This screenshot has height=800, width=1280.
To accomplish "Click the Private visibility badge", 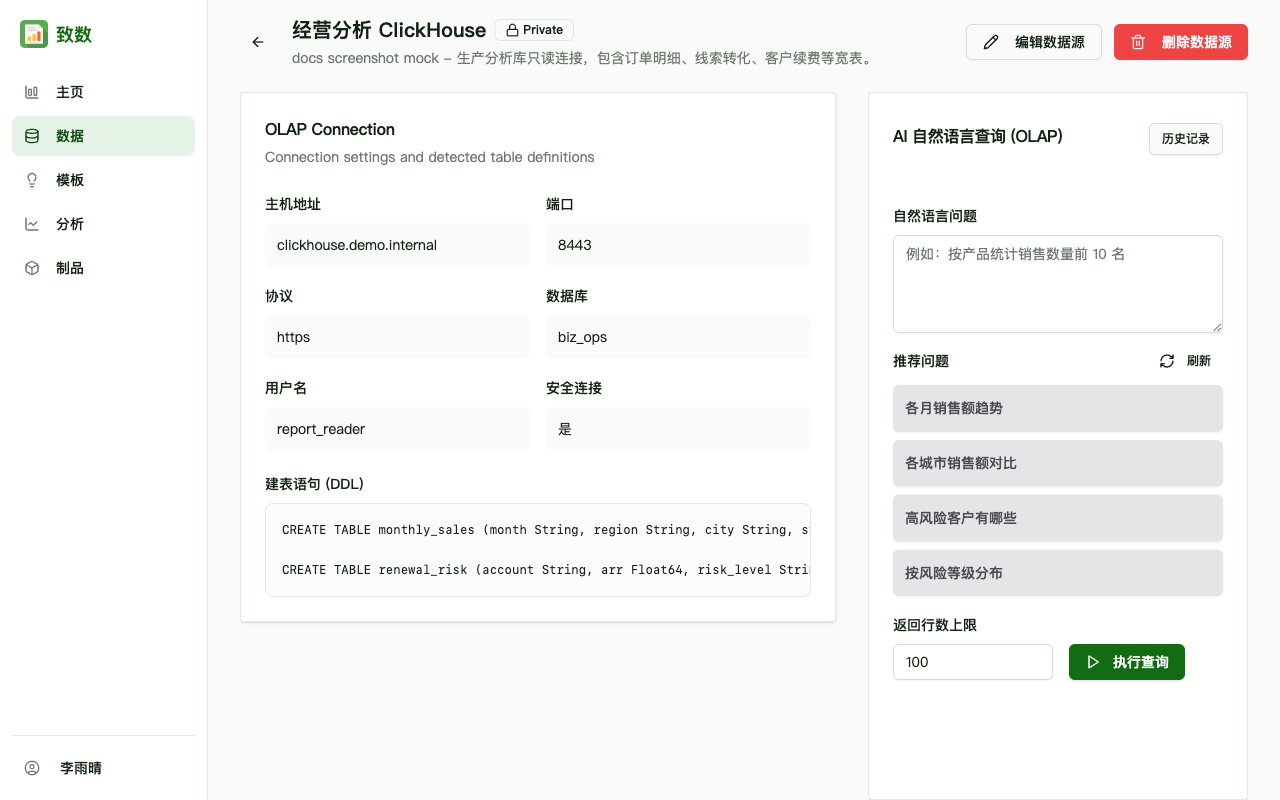I will click(534, 30).
